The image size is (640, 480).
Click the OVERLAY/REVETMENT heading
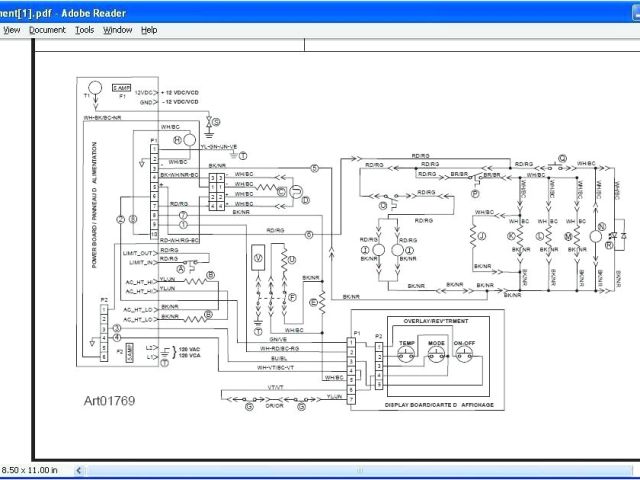pos(437,322)
